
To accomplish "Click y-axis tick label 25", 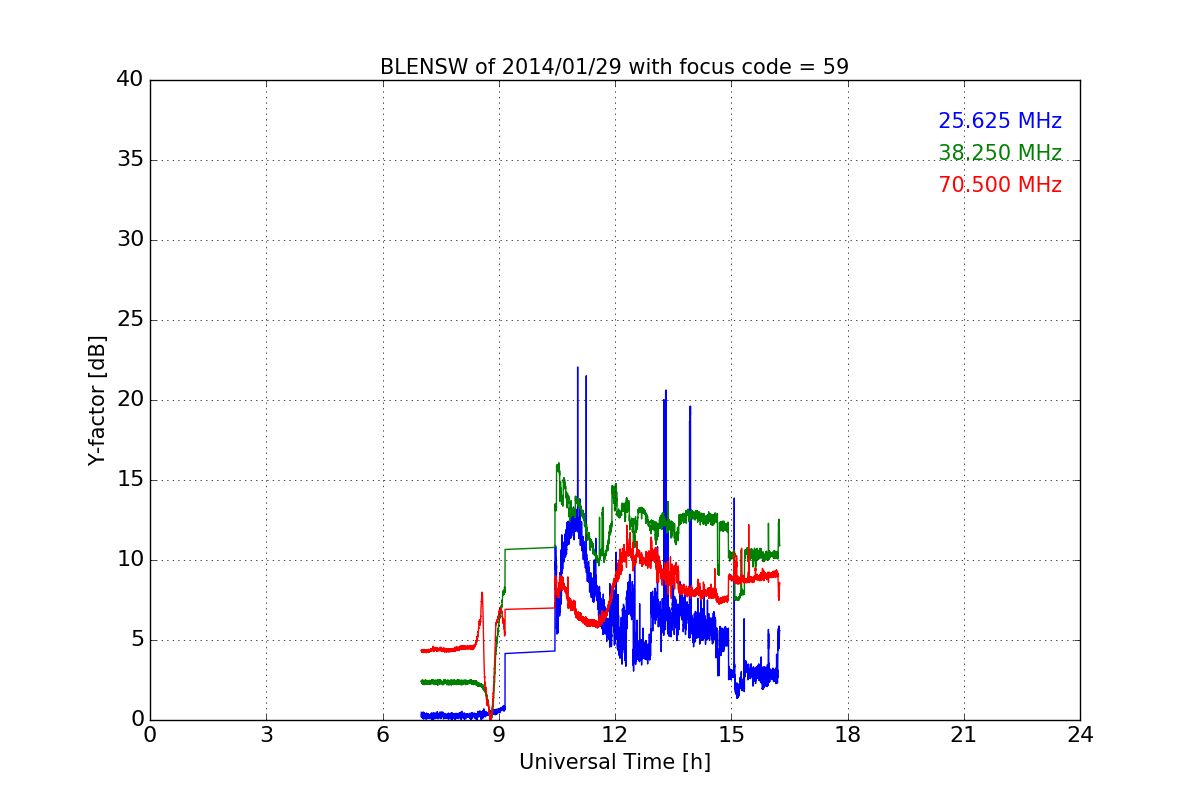I will (130, 320).
